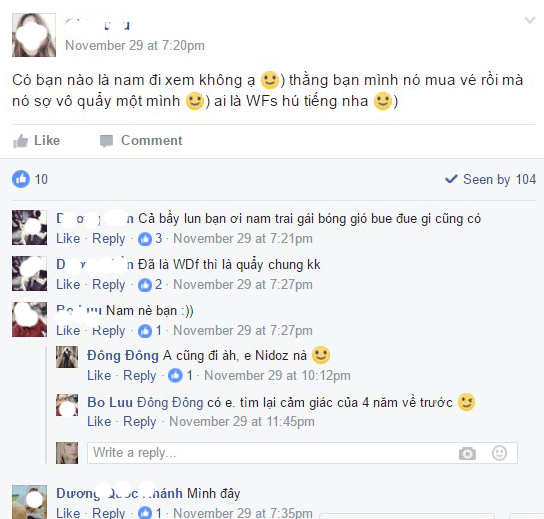Click the November 29 at 7:20pm timestamp
544x519 pixels.
click(x=135, y=46)
